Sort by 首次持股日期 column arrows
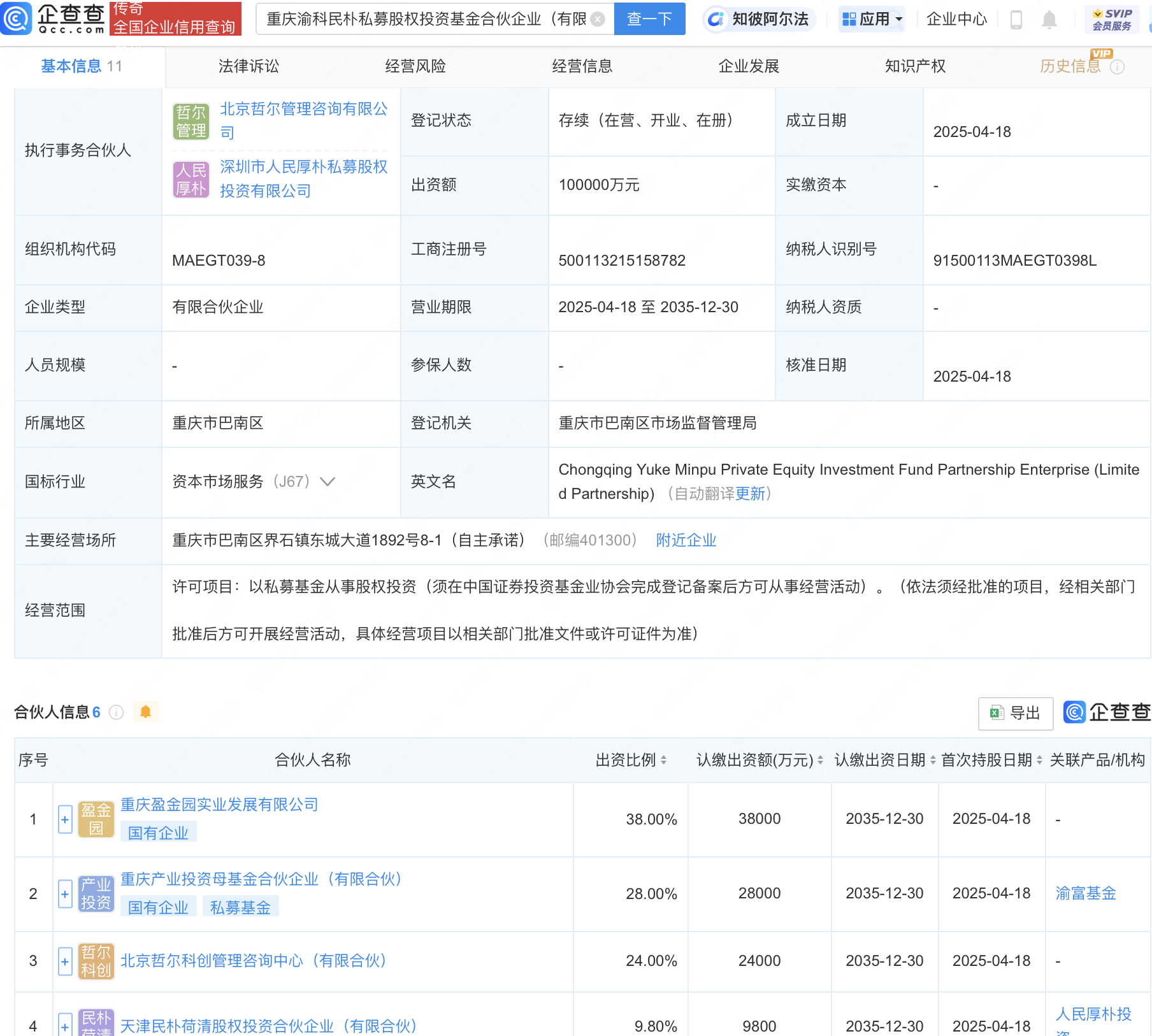The height and width of the screenshot is (1036, 1152). 1039,760
